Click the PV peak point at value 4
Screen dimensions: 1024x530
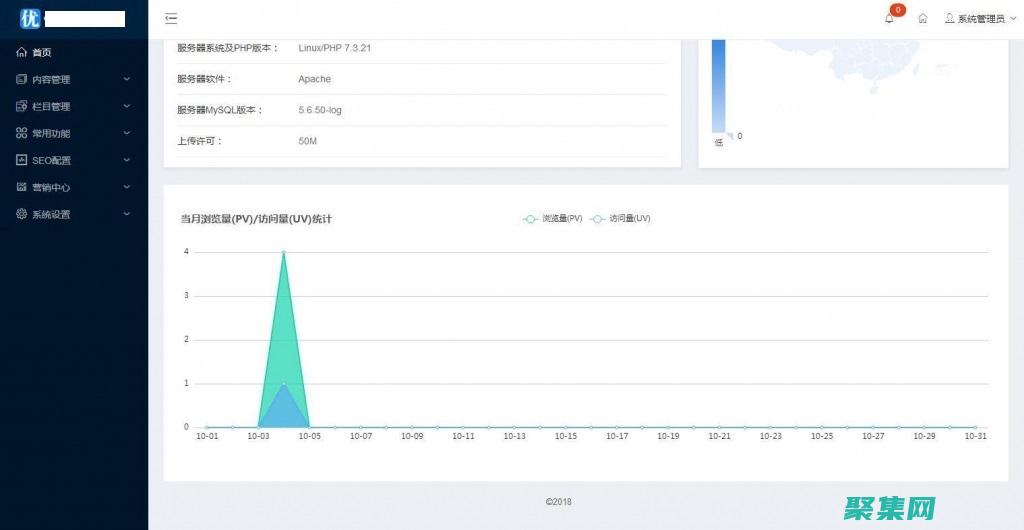click(x=284, y=252)
